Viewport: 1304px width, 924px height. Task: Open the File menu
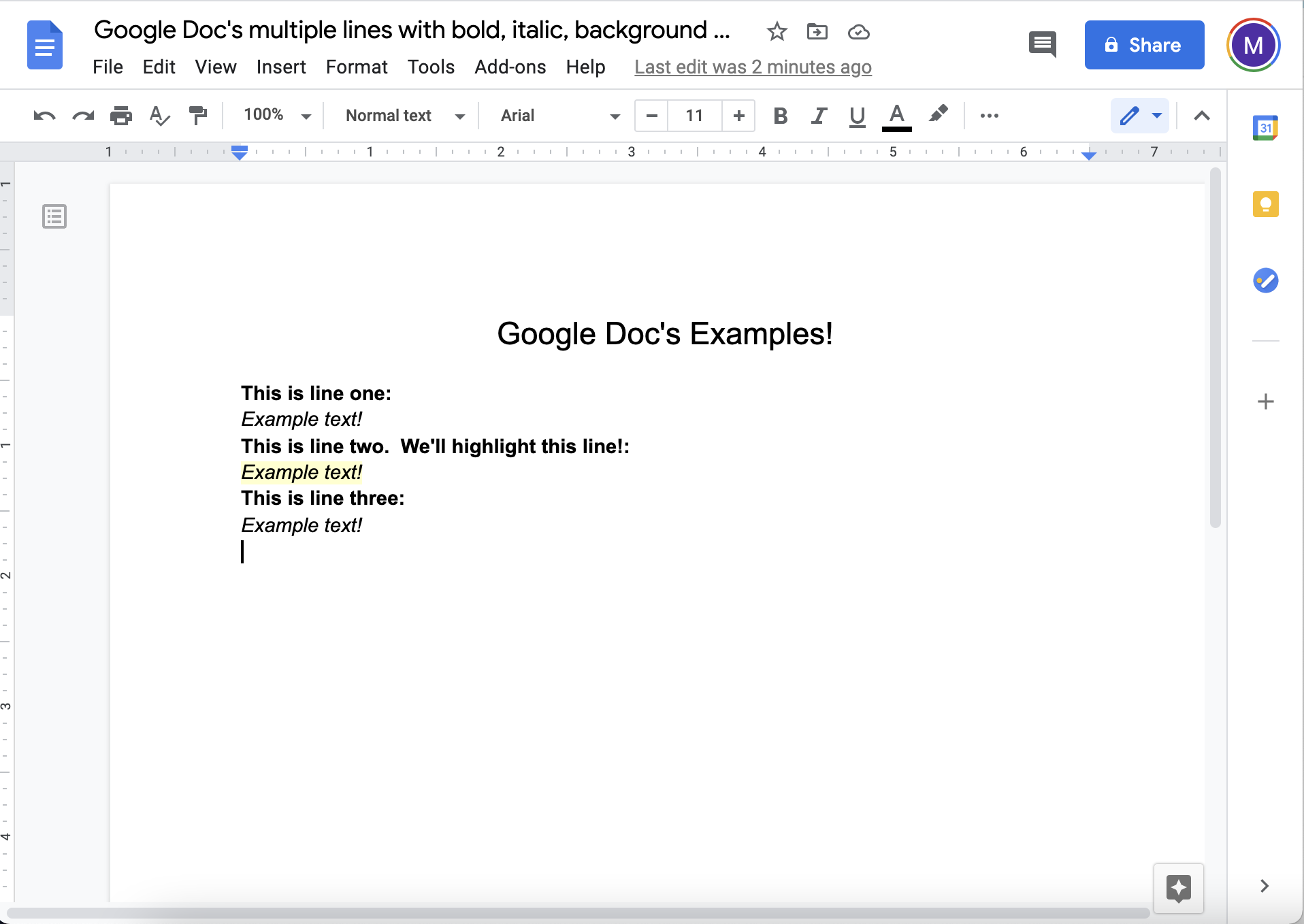(108, 67)
